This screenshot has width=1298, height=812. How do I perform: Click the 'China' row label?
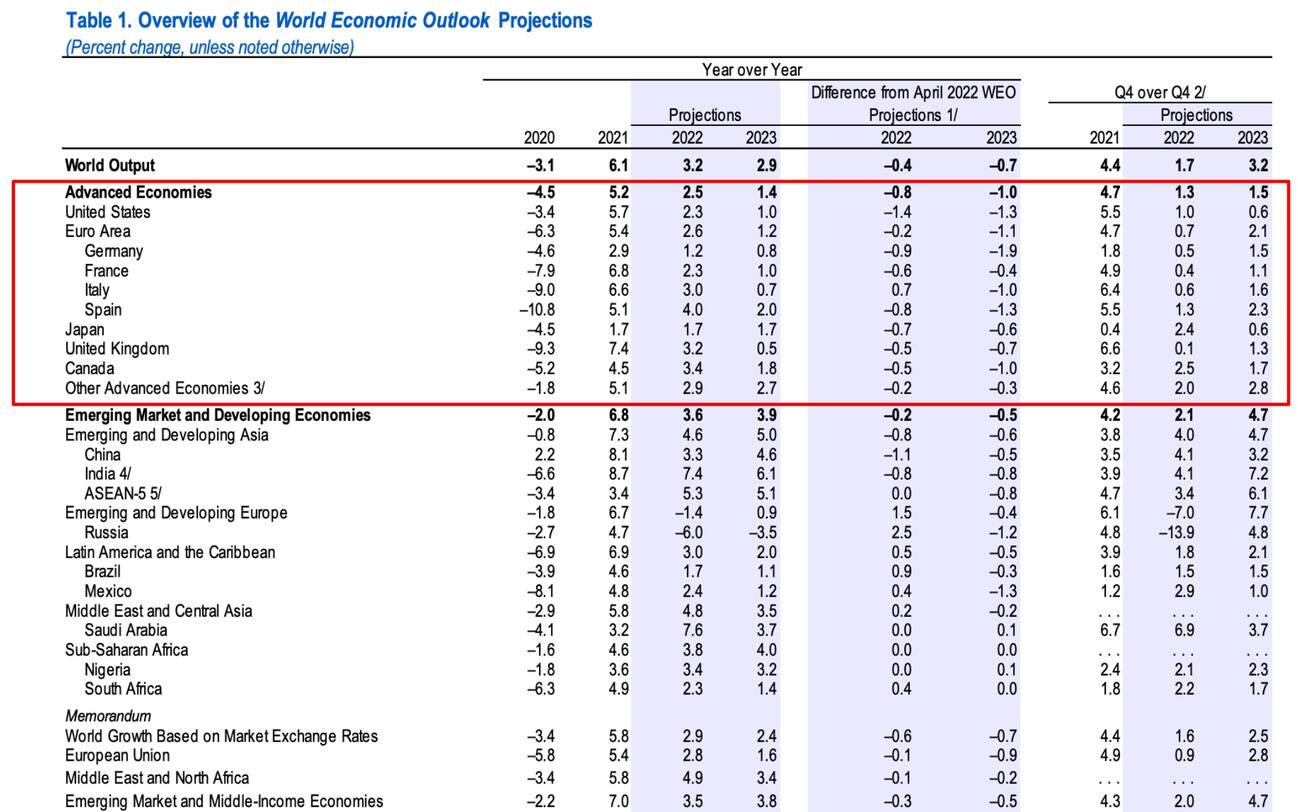(102, 454)
